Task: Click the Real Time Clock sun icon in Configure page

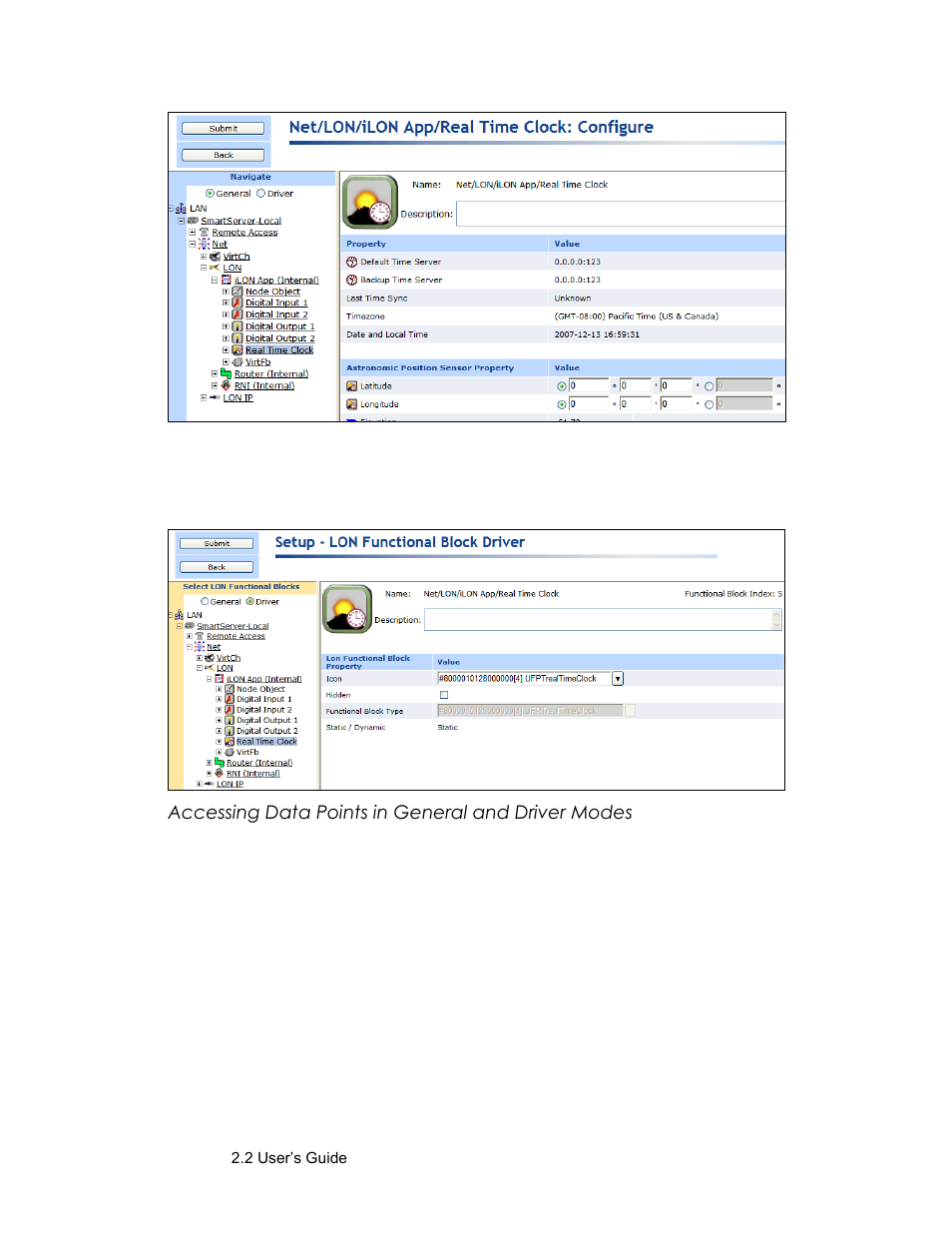Action: pos(370,202)
